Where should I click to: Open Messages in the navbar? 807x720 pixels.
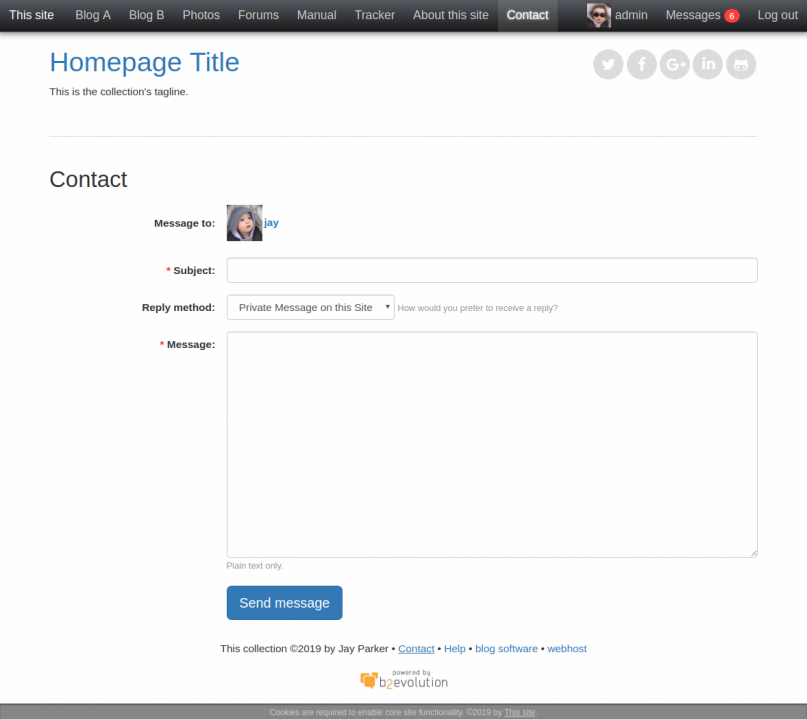point(693,15)
